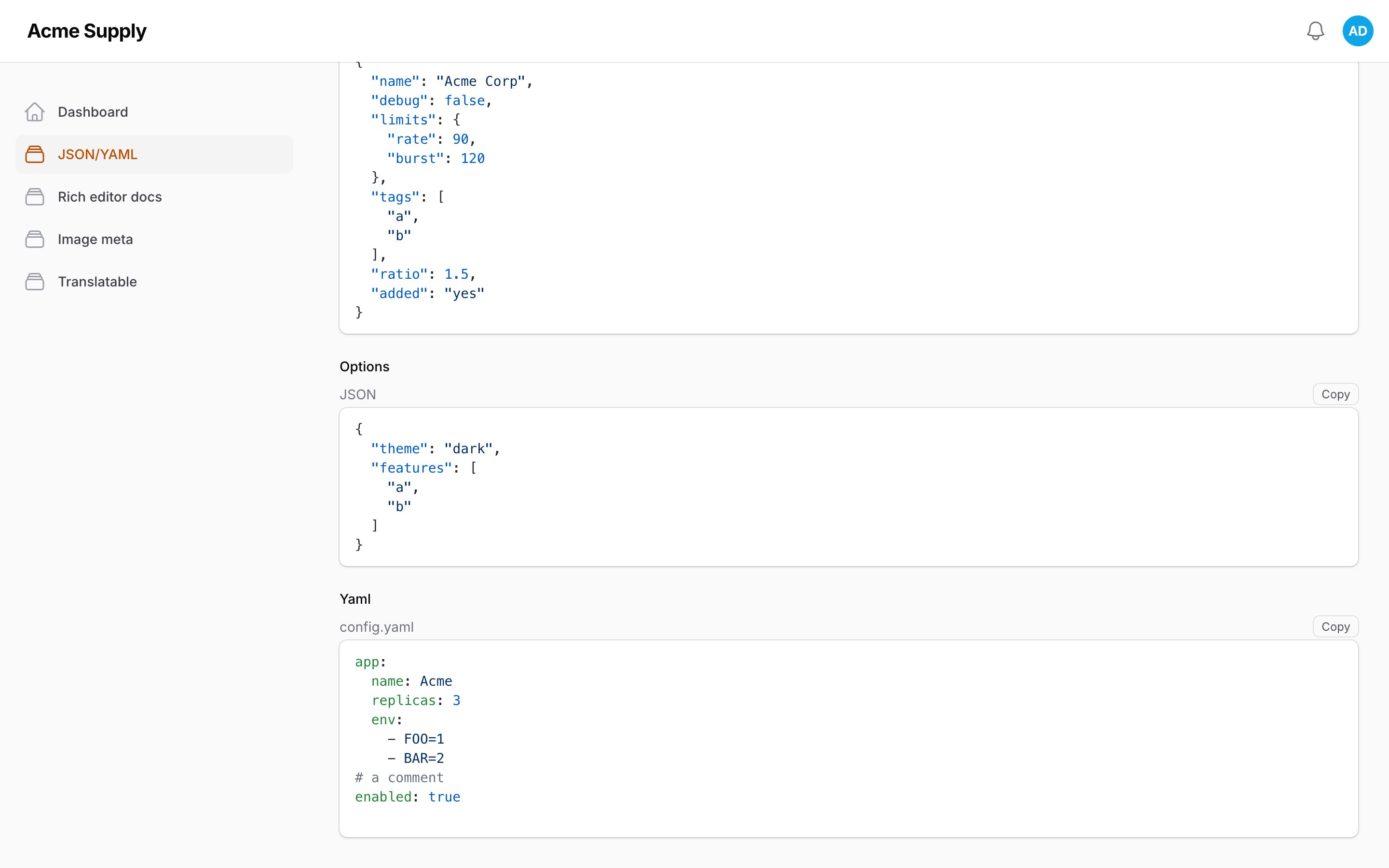1389x868 pixels.
Task: Open the AD user avatar menu
Action: (1358, 31)
